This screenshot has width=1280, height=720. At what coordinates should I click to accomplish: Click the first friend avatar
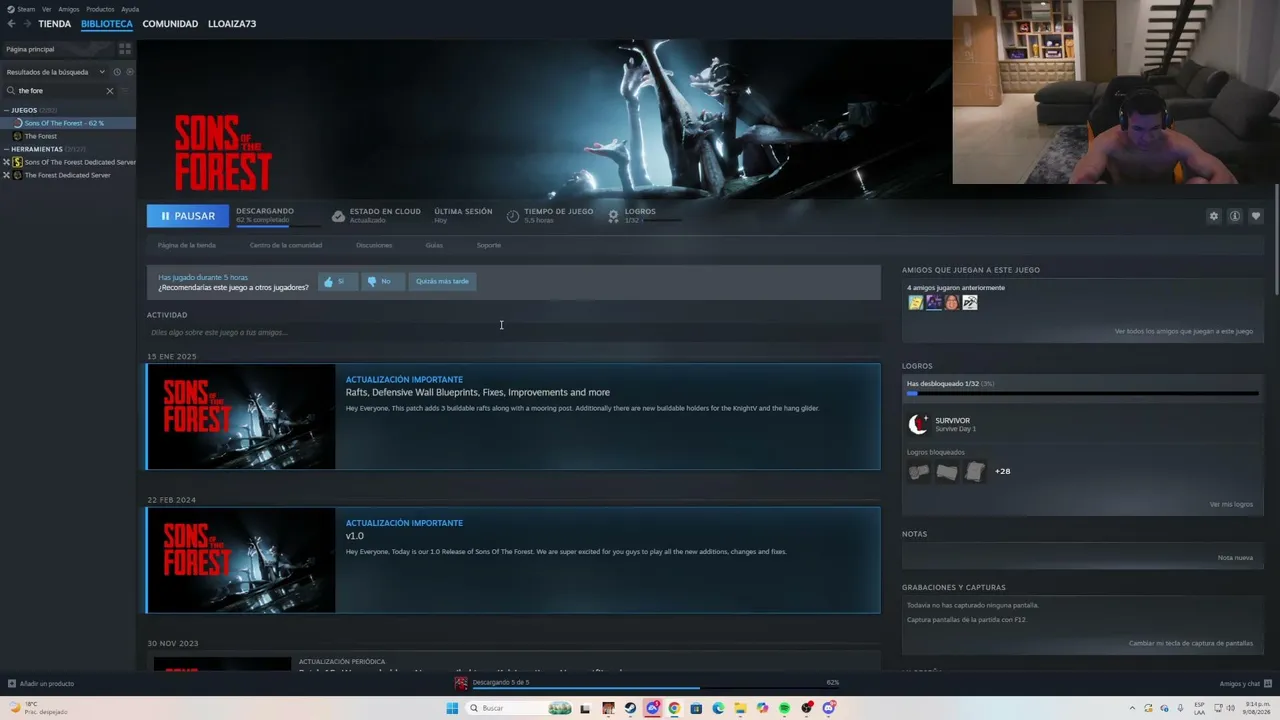[915, 302]
